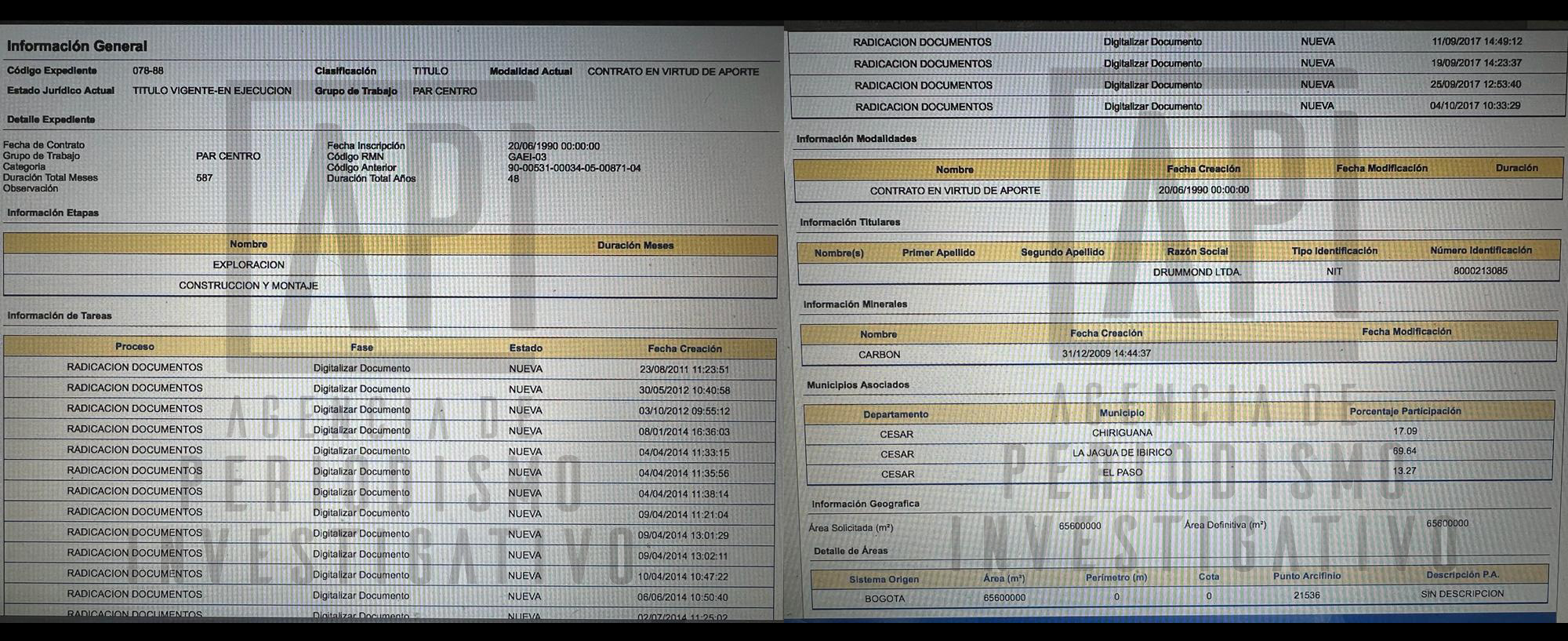Select task date "04/04/2014 11:38:14"
This screenshot has height=641, width=1568.
pos(684,494)
